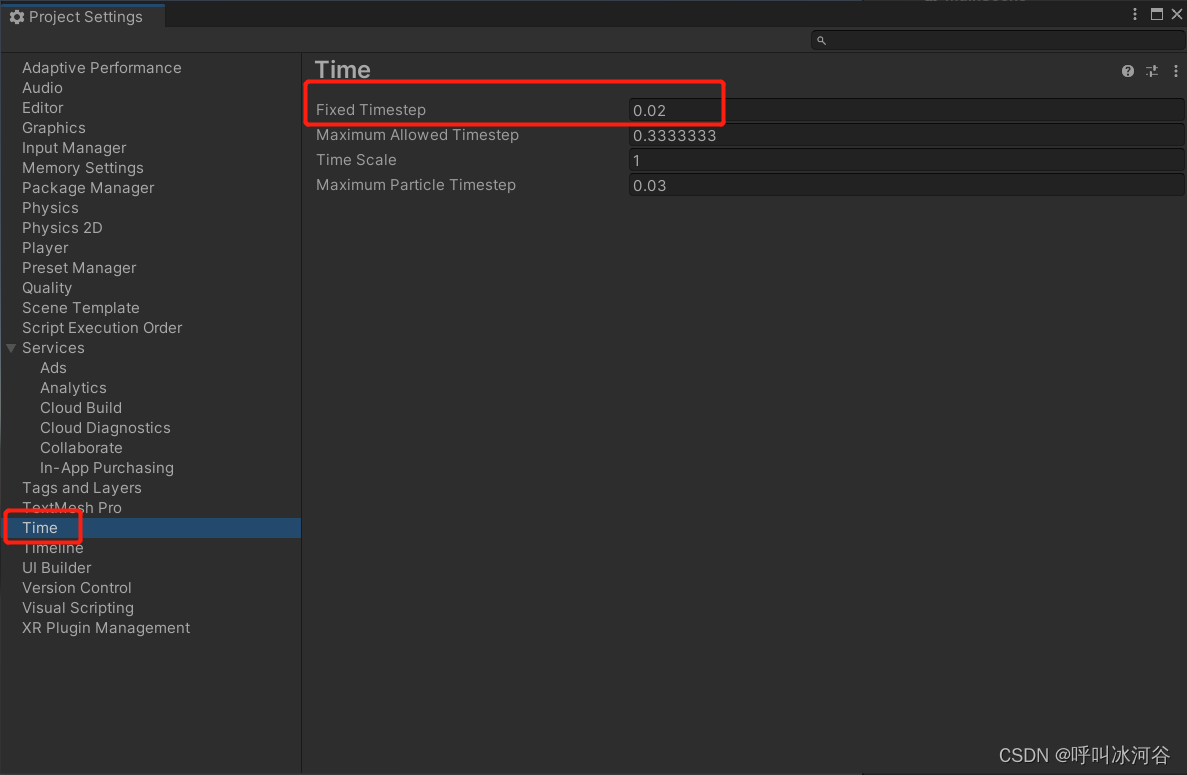The height and width of the screenshot is (775, 1187).
Task: Select the Fixed Timestep label
Action: pyautogui.click(x=371, y=110)
